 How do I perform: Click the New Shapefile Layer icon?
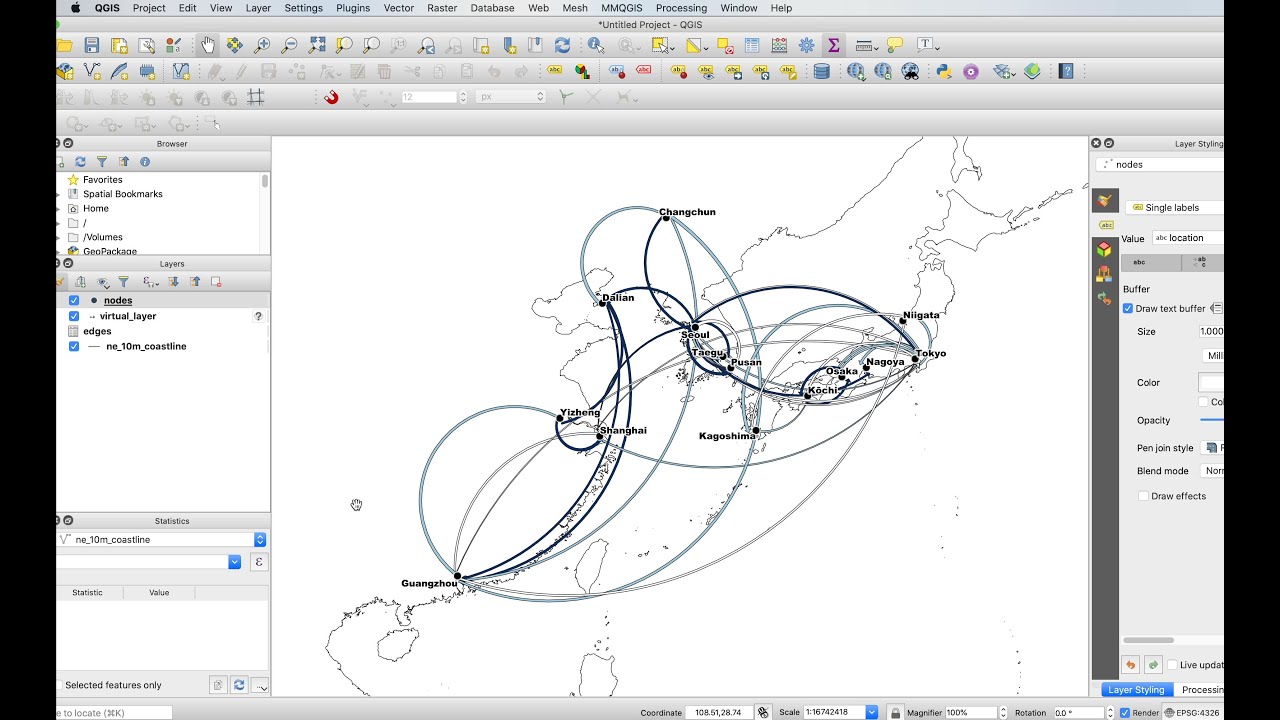point(93,71)
